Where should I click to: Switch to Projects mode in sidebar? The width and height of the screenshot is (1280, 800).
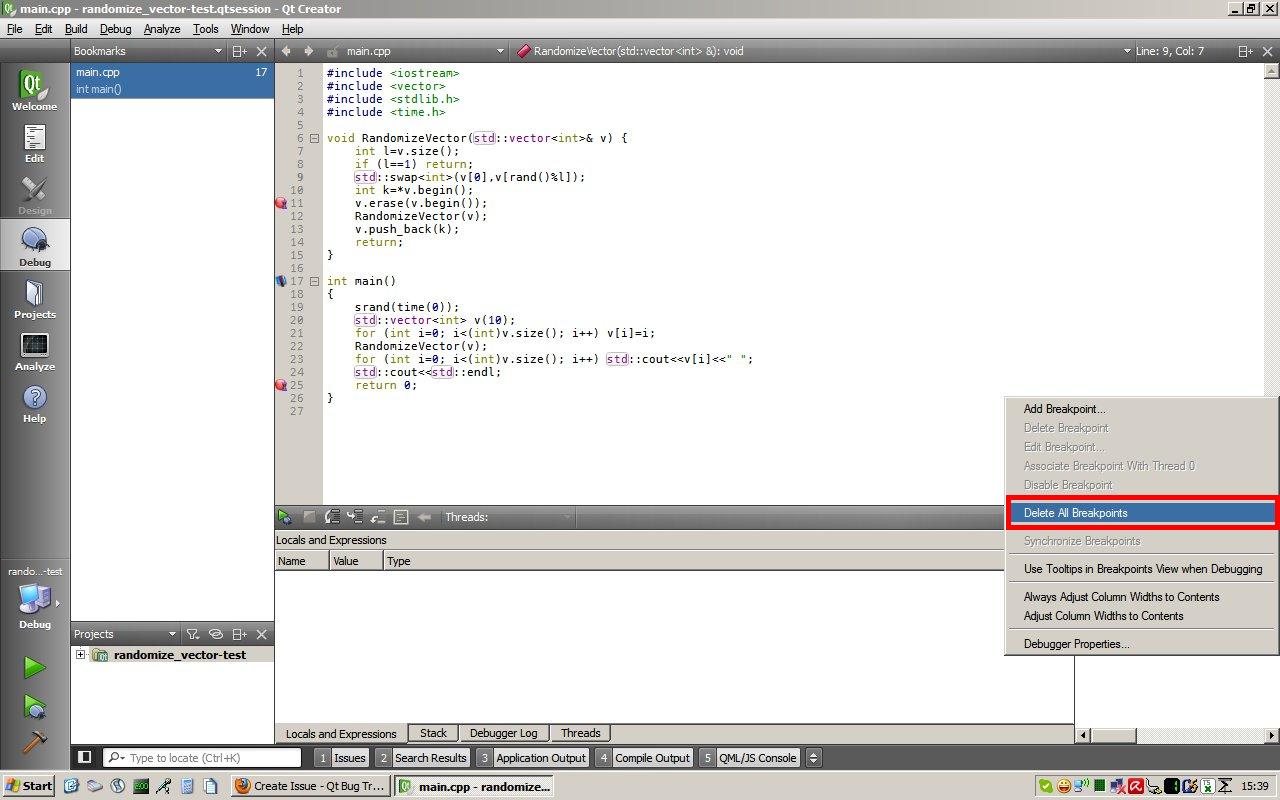(34, 298)
